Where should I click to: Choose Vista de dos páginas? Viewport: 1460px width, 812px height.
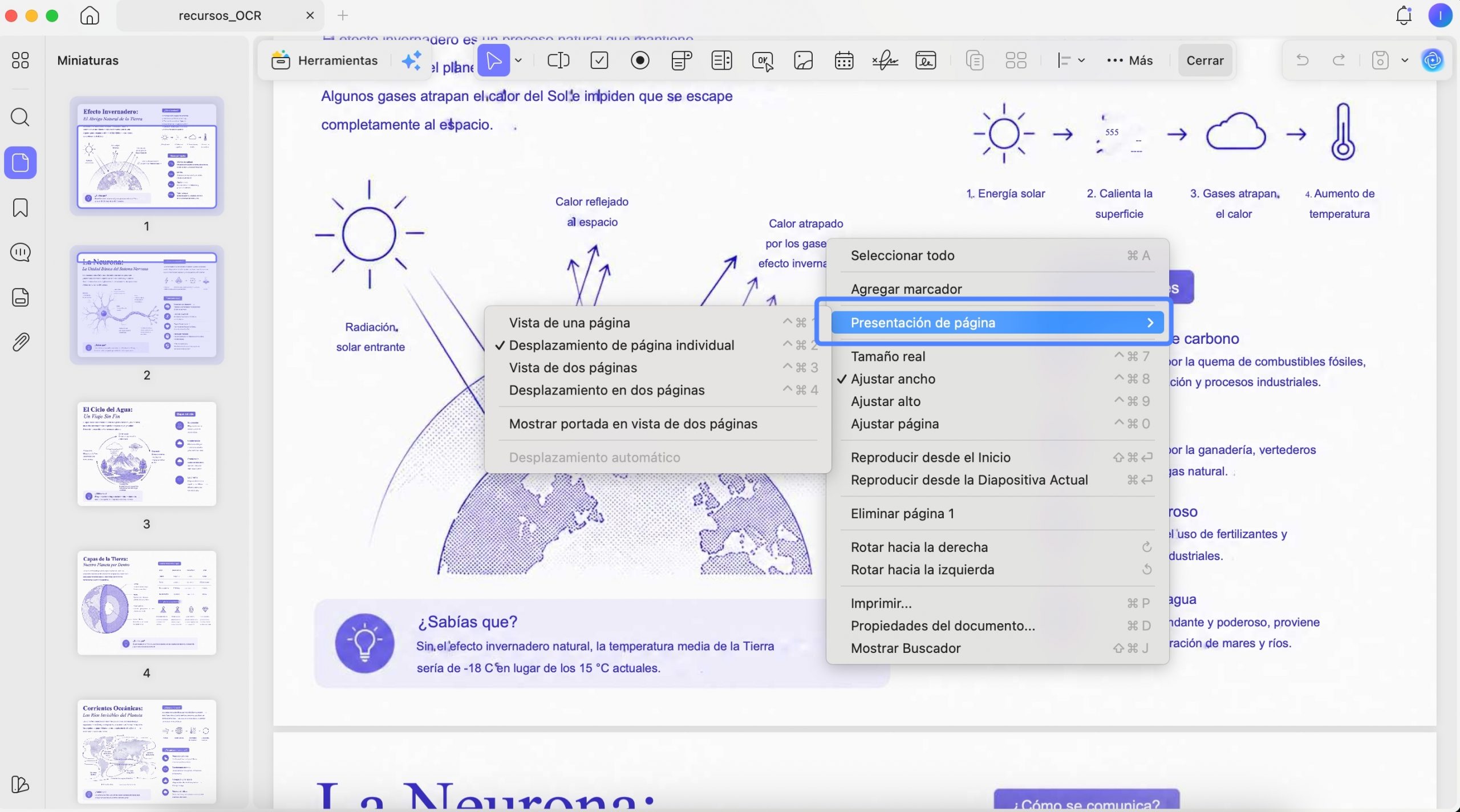point(658,368)
